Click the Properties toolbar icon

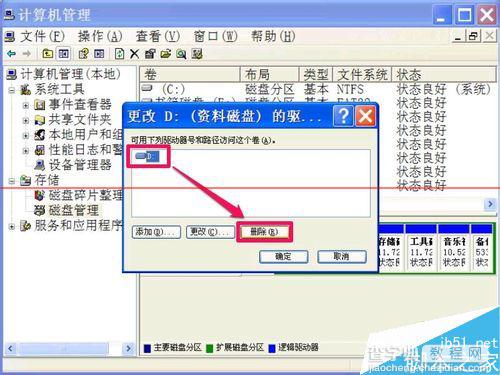coord(150,53)
